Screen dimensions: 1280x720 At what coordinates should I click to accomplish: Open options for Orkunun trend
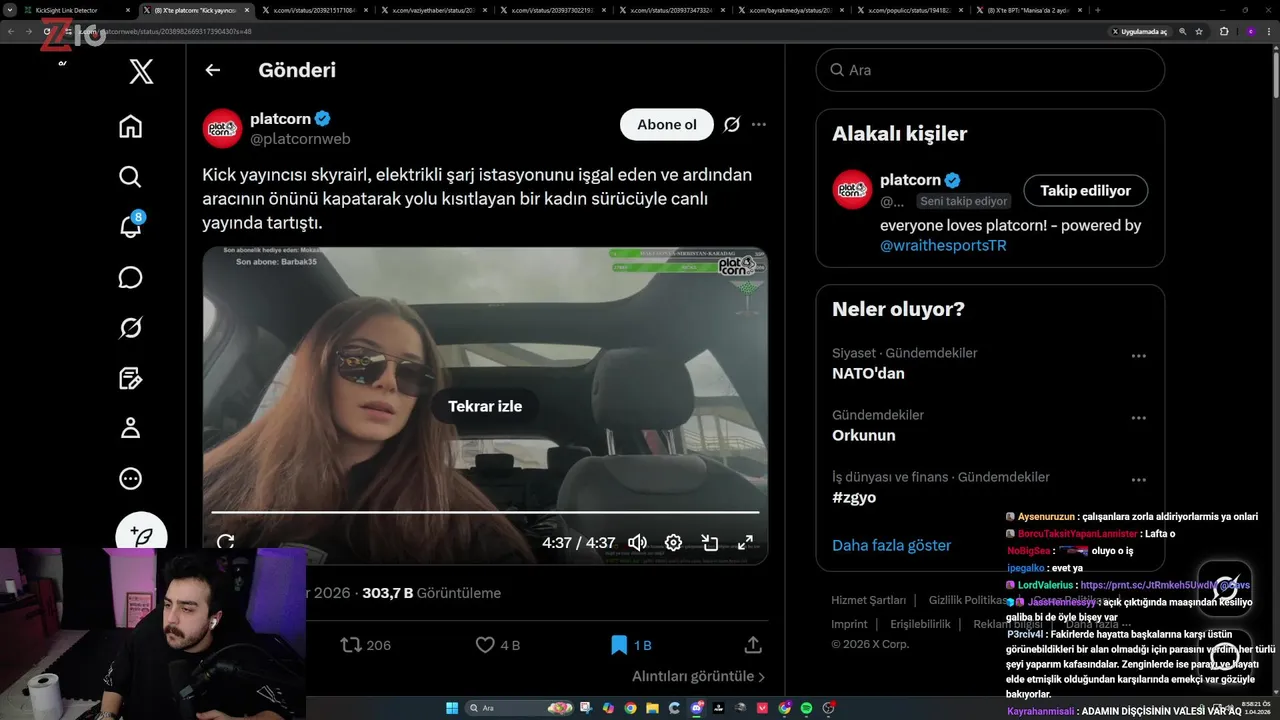1138,418
